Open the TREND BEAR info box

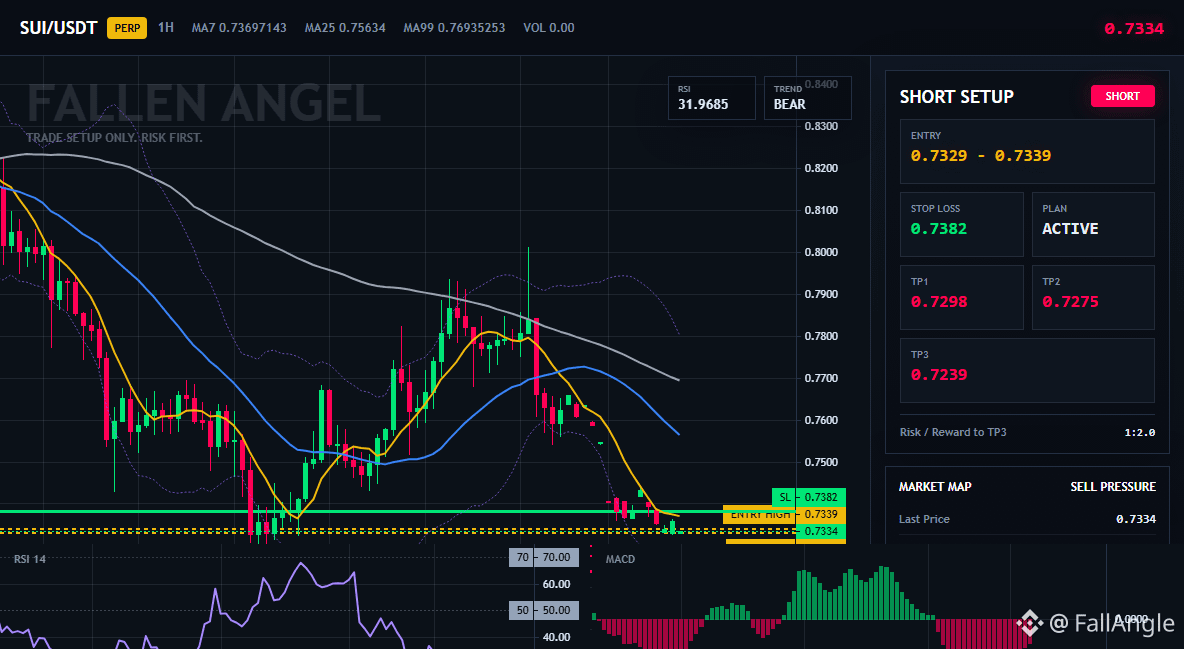tap(807, 98)
